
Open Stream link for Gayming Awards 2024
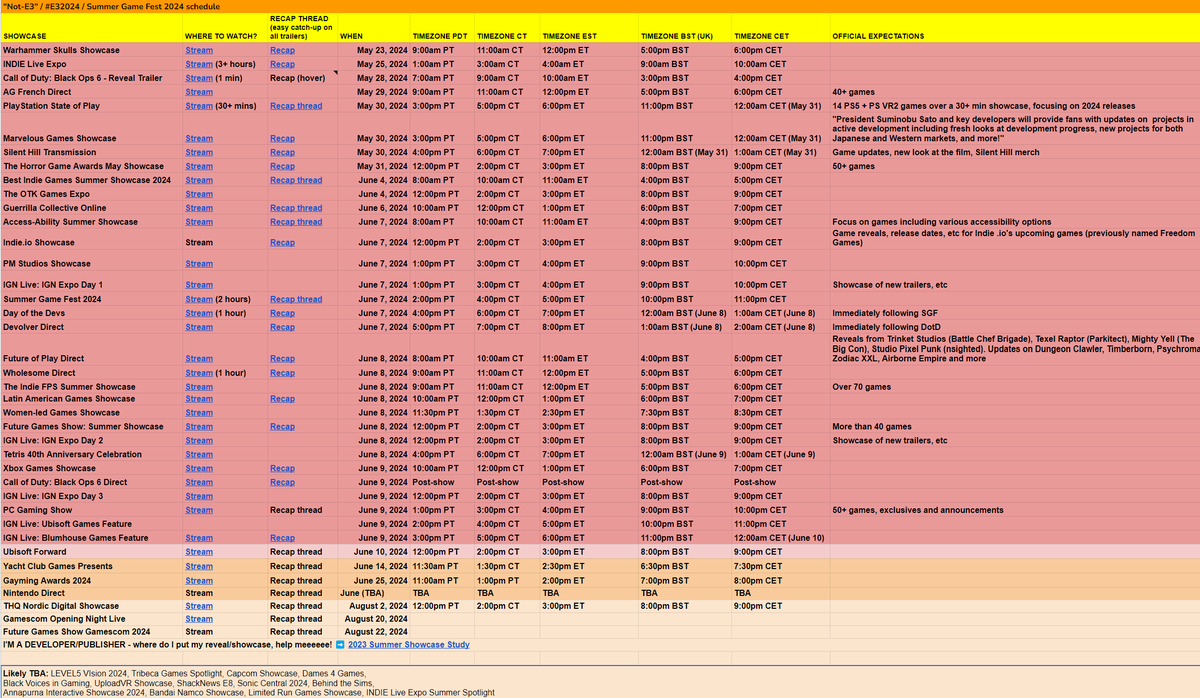(199, 580)
